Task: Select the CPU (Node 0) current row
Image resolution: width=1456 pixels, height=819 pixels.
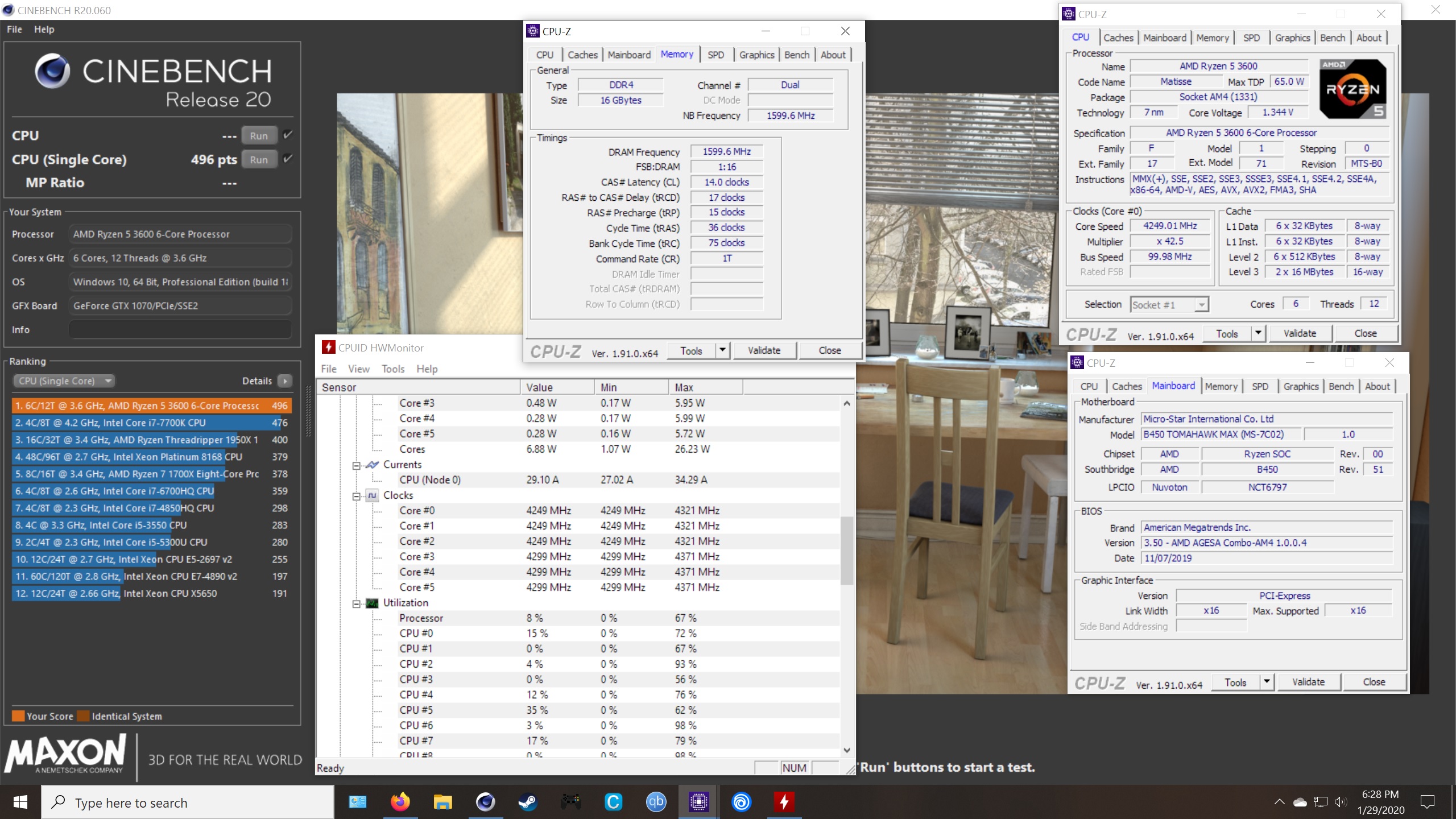Action: [x=577, y=479]
